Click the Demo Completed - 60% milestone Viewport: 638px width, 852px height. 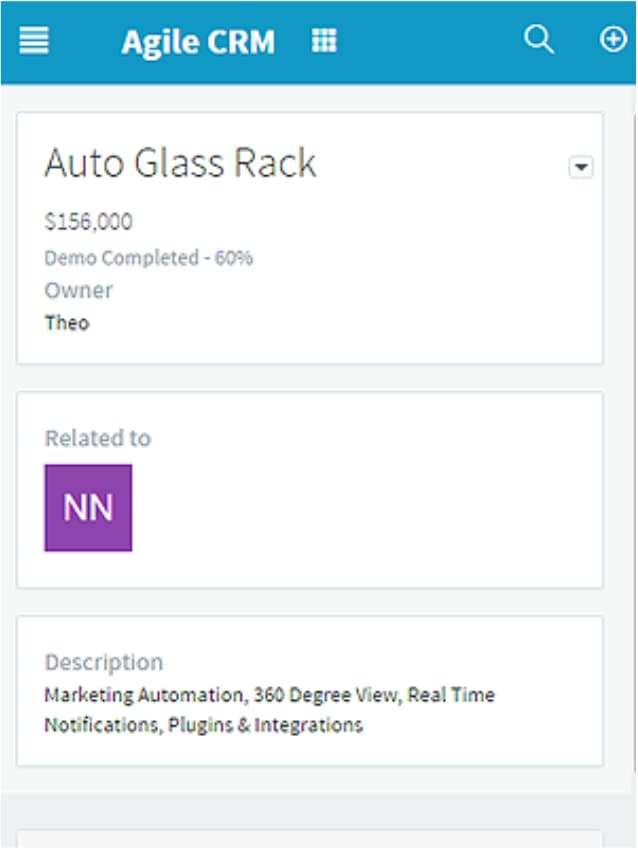(x=148, y=258)
